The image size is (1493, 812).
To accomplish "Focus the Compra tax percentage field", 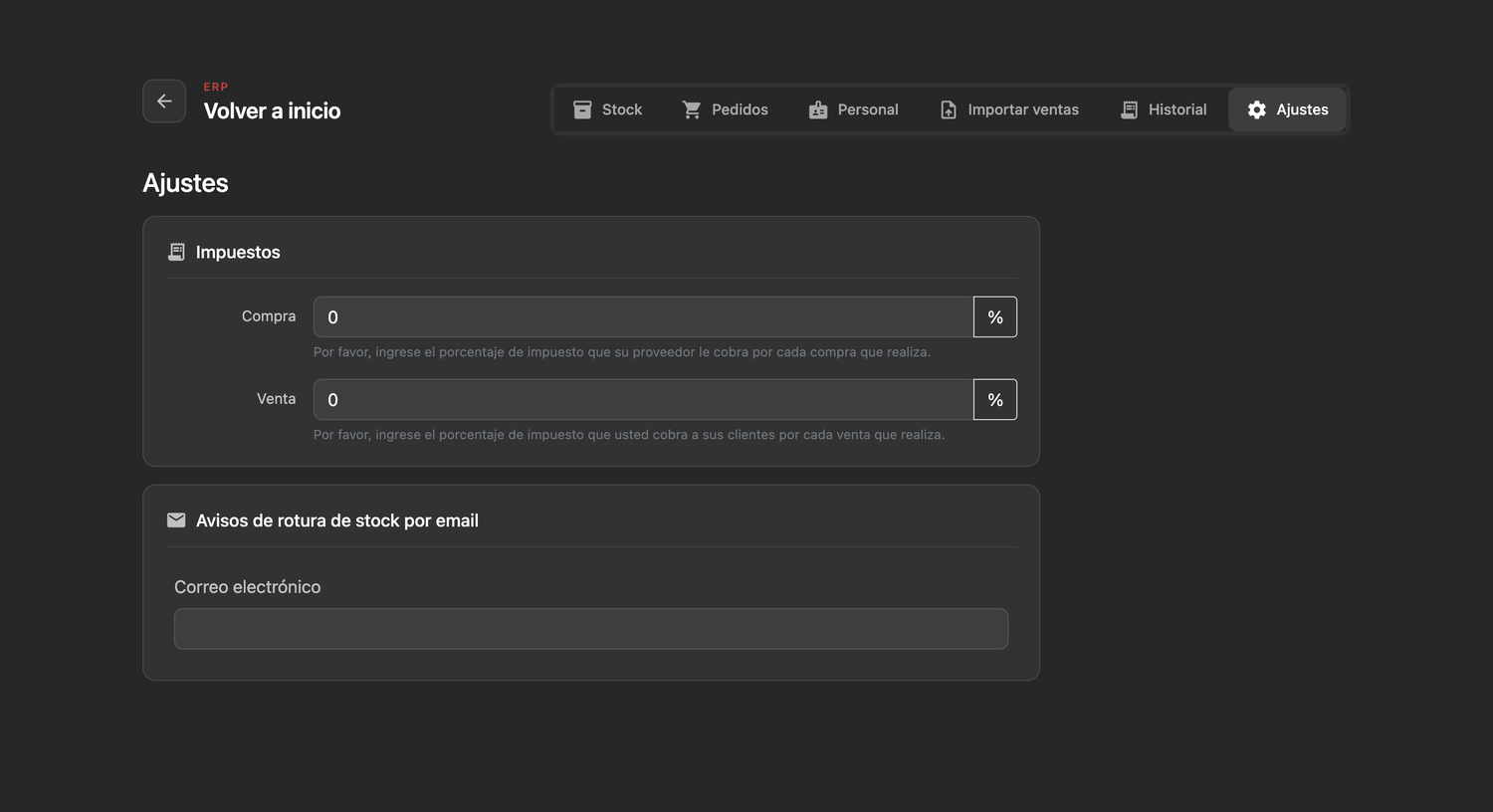I will (643, 316).
